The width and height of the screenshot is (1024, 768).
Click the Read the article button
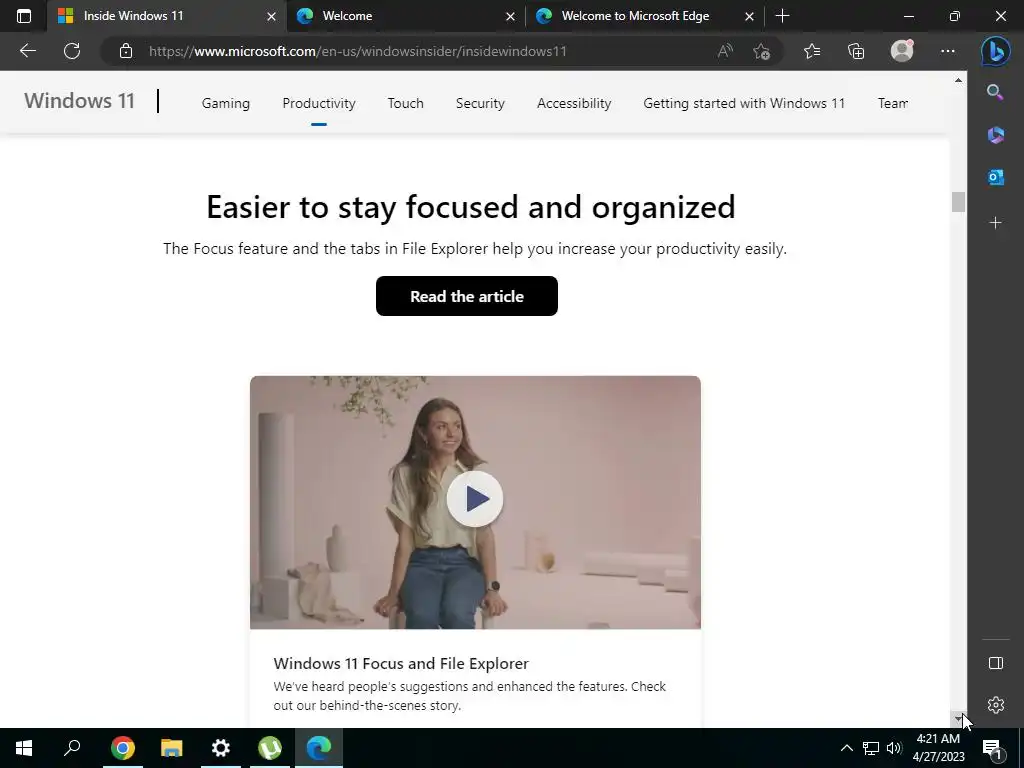coord(466,296)
